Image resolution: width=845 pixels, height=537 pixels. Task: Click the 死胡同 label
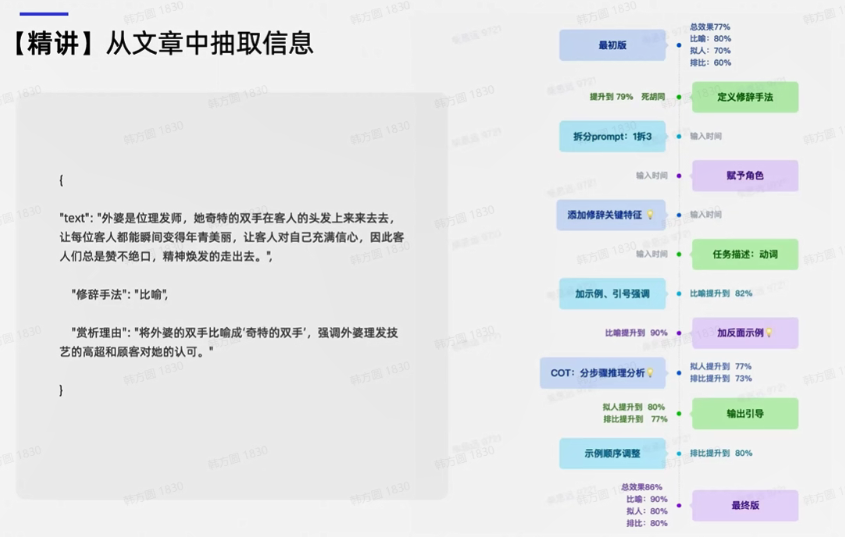click(653, 97)
